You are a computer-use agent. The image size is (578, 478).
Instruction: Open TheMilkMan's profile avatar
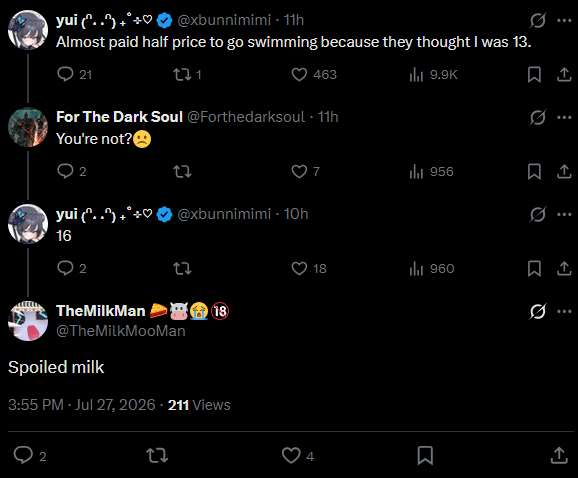pos(28,321)
